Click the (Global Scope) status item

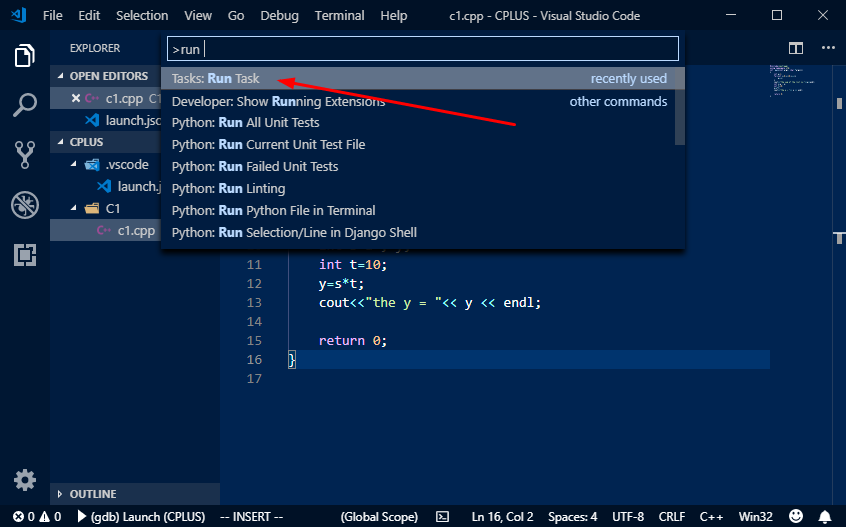[379, 517]
